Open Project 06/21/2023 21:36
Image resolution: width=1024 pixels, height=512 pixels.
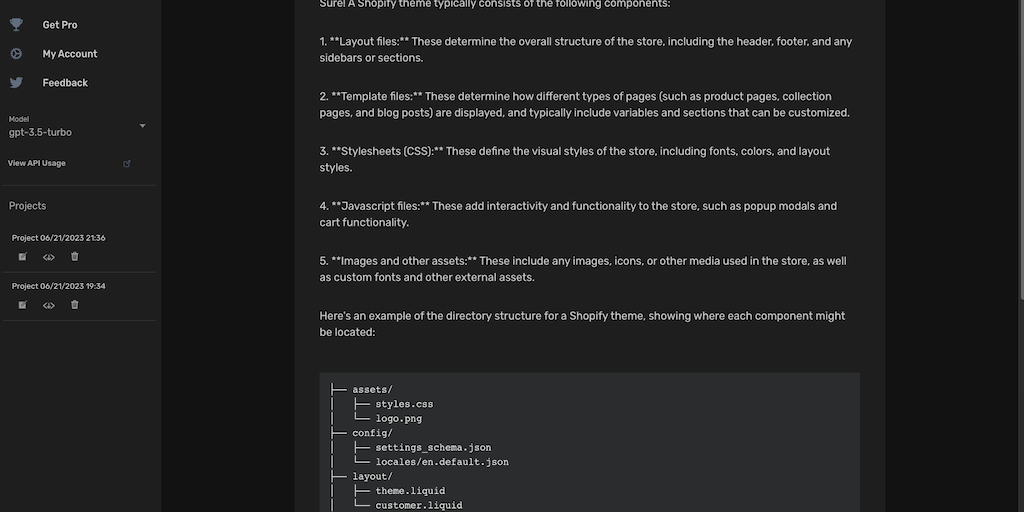pos(59,238)
